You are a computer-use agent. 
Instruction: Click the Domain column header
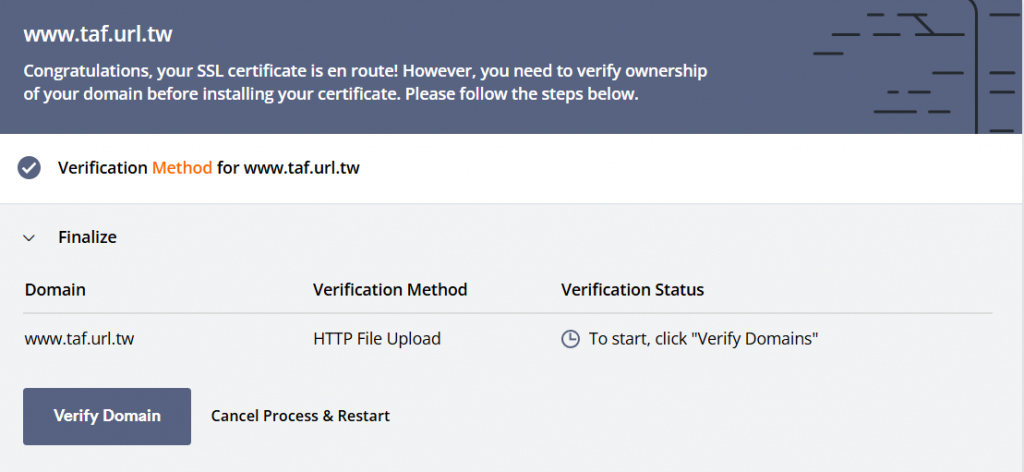(x=55, y=290)
